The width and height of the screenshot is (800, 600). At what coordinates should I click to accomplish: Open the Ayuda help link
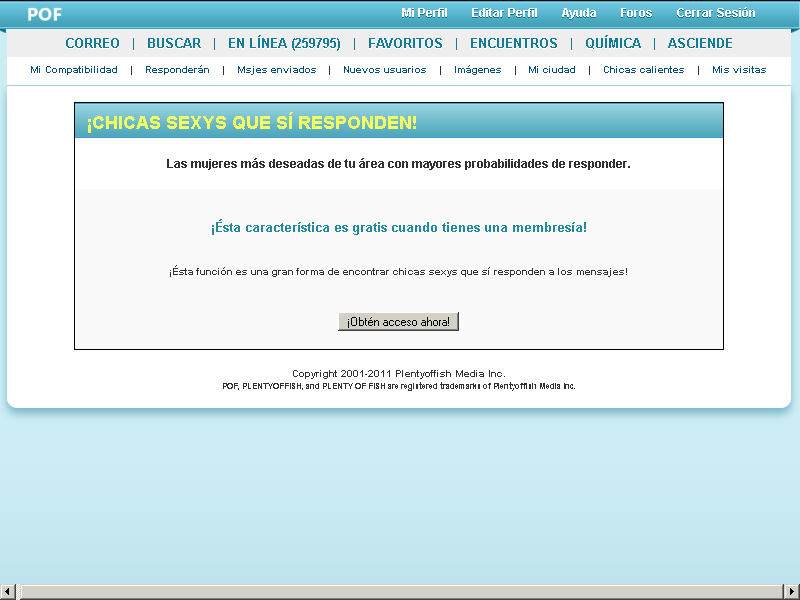(x=579, y=13)
